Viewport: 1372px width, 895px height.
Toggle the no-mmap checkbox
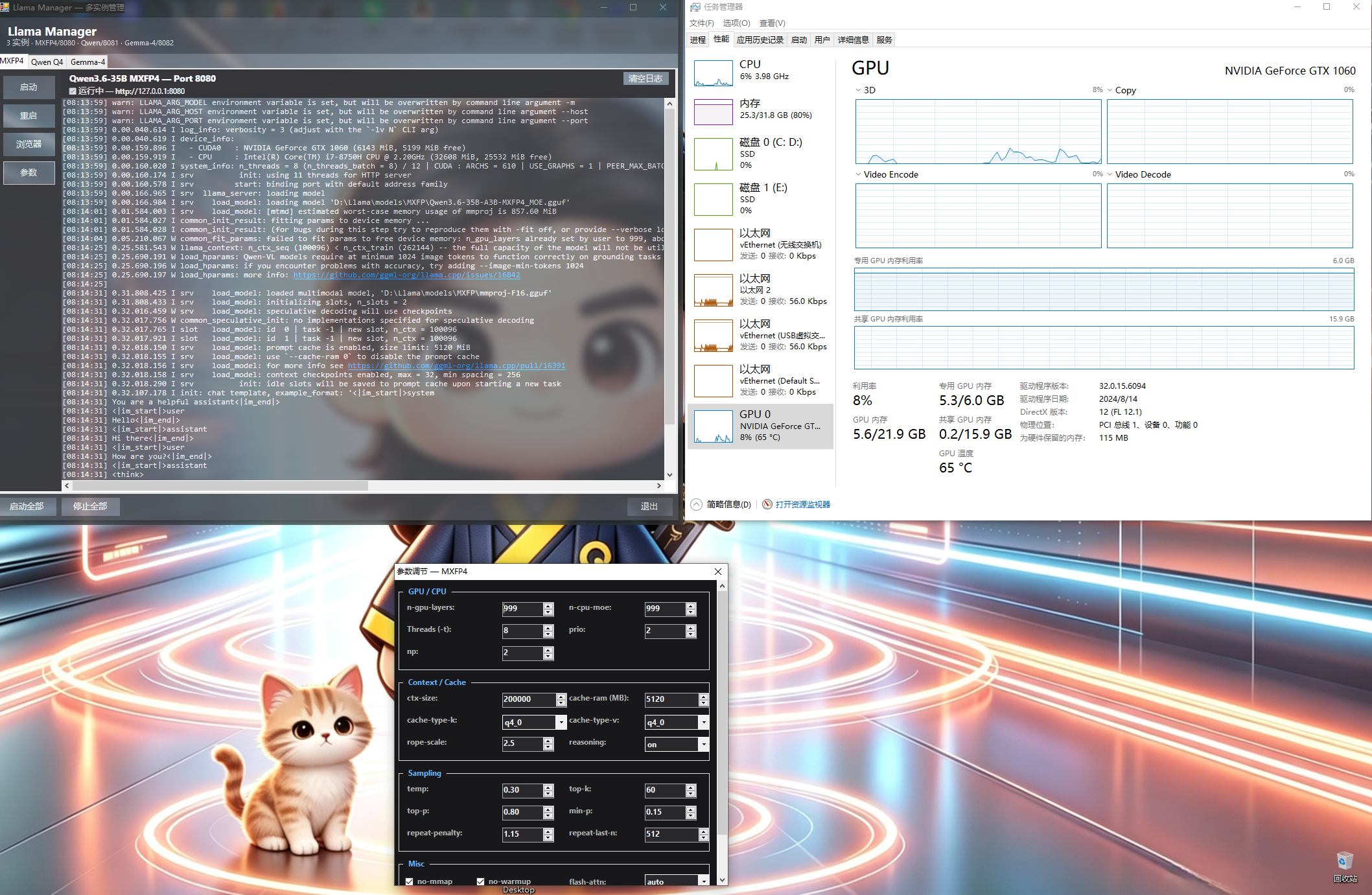410,881
